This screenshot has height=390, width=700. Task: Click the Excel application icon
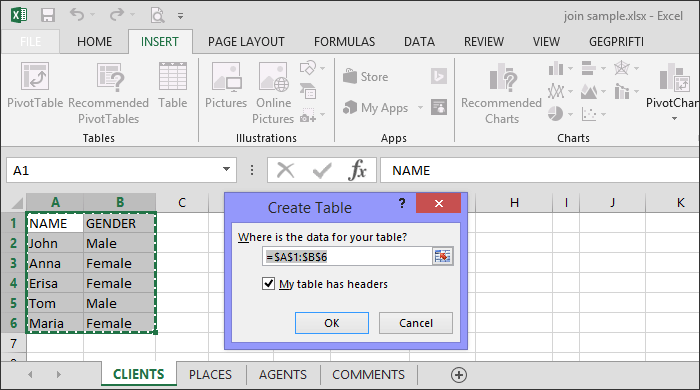tap(19, 16)
